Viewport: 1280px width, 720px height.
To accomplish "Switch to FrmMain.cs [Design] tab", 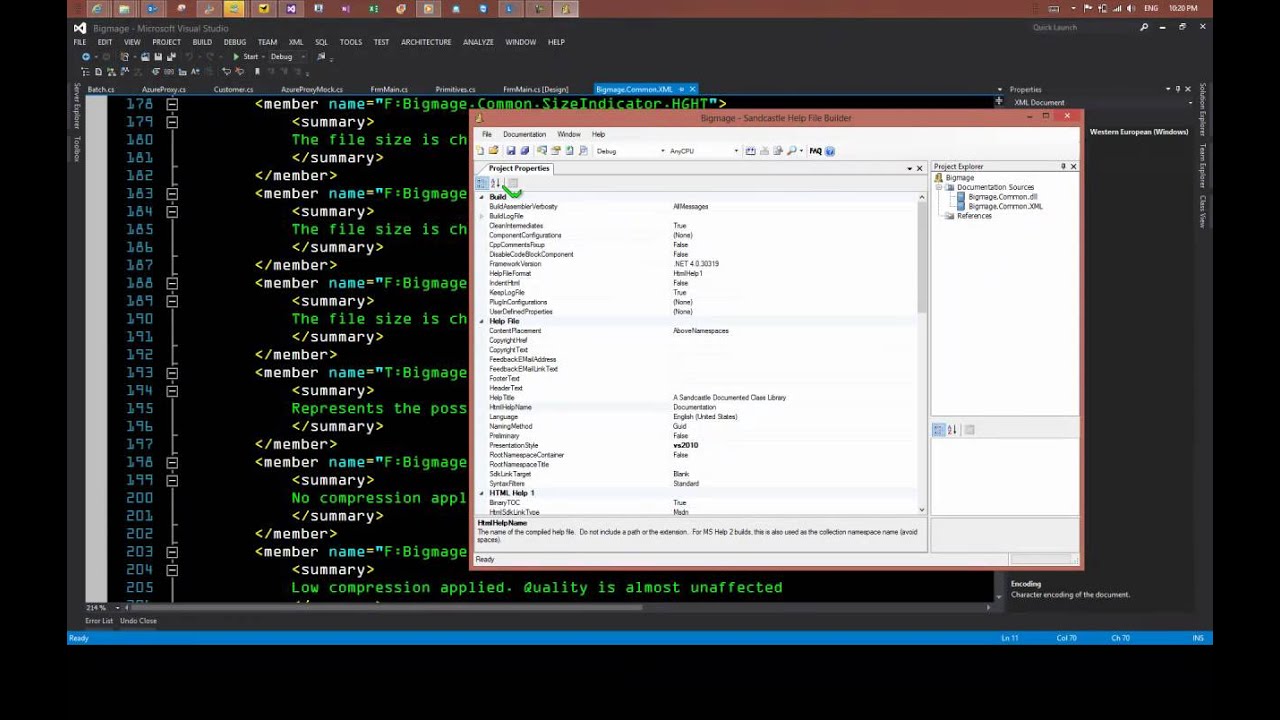I will pos(535,89).
